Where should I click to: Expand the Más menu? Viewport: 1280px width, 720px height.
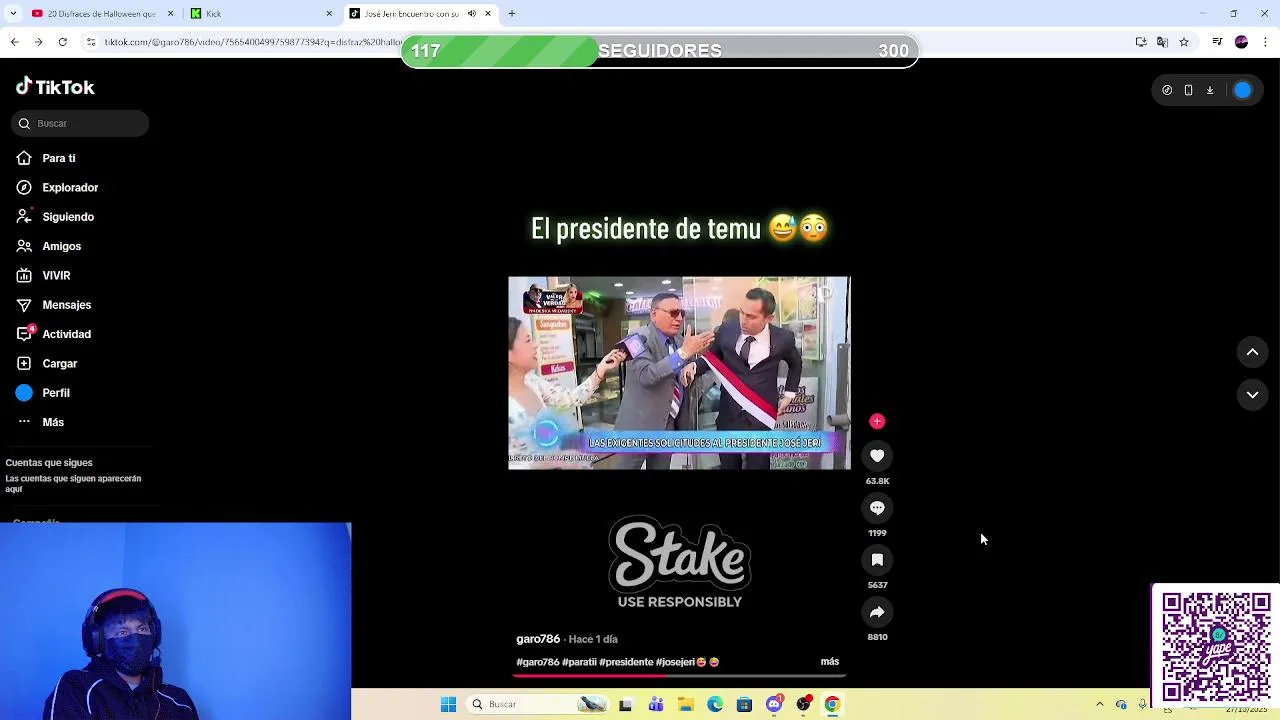(x=40, y=422)
